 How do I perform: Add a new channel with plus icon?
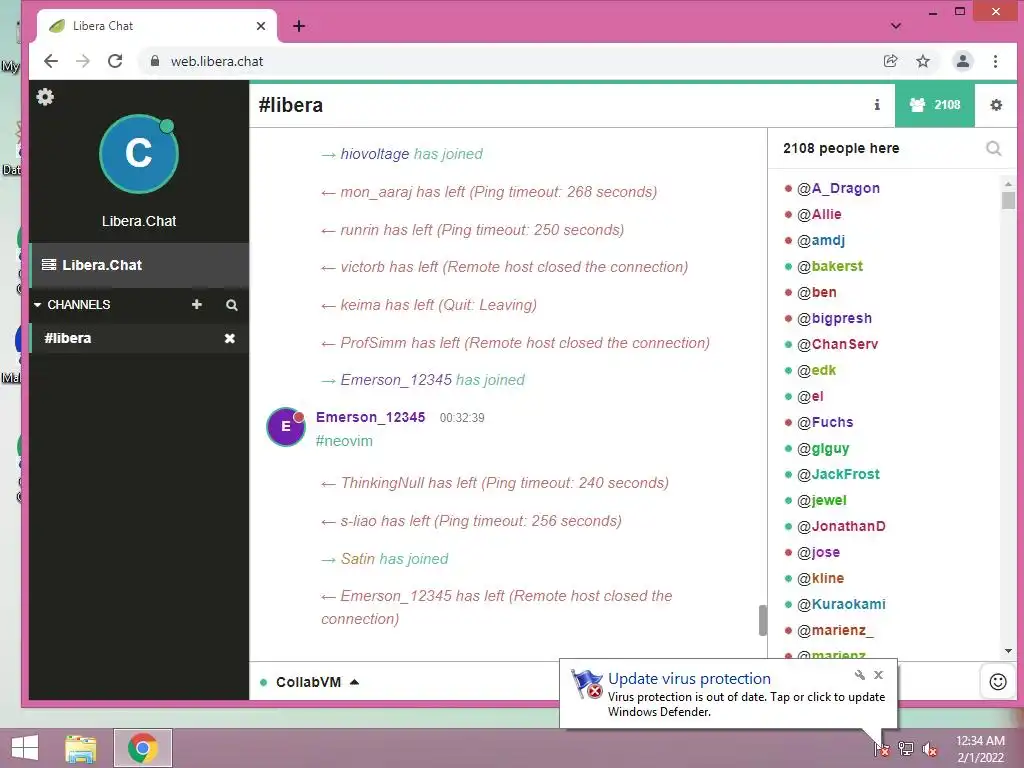coord(197,304)
